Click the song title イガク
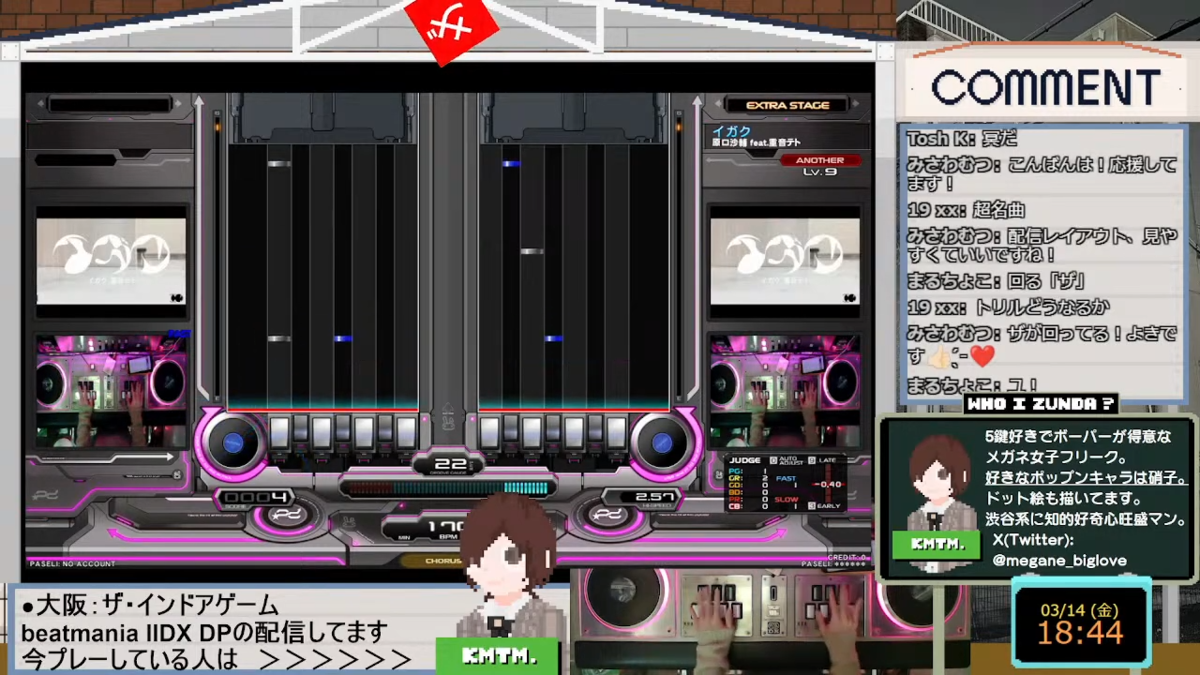Image resolution: width=1200 pixels, height=675 pixels. coord(731,130)
